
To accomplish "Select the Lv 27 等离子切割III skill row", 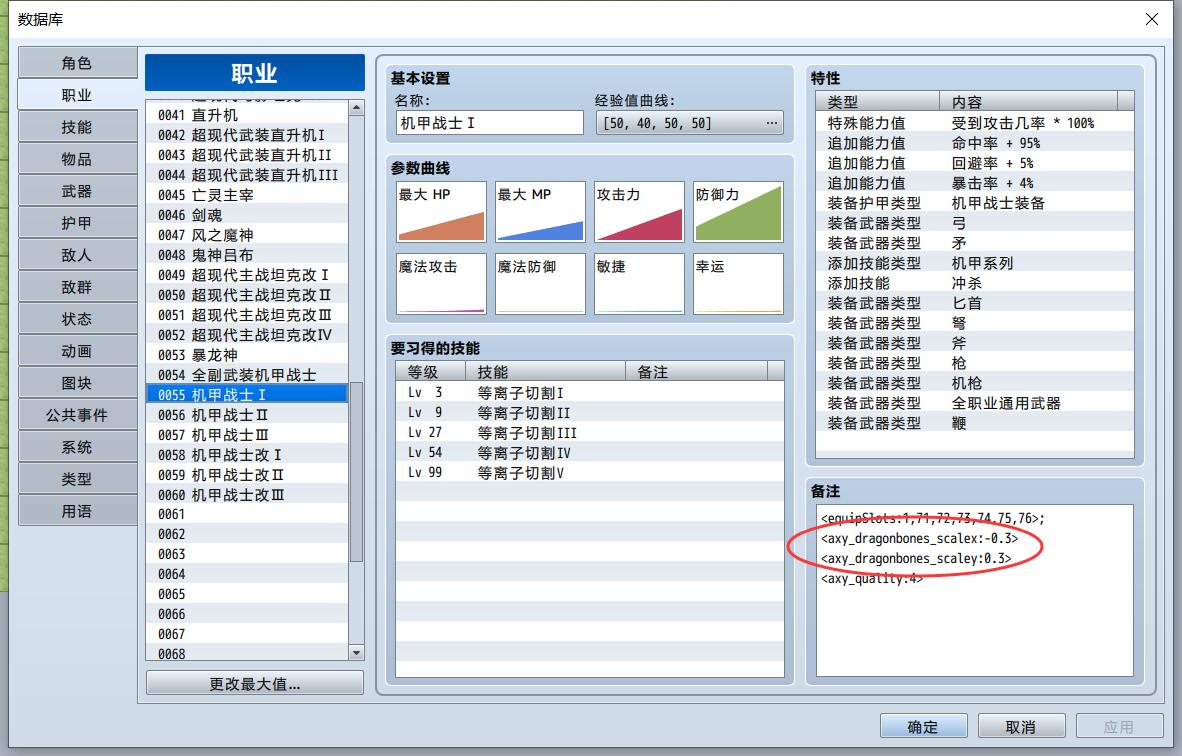I will click(589, 433).
